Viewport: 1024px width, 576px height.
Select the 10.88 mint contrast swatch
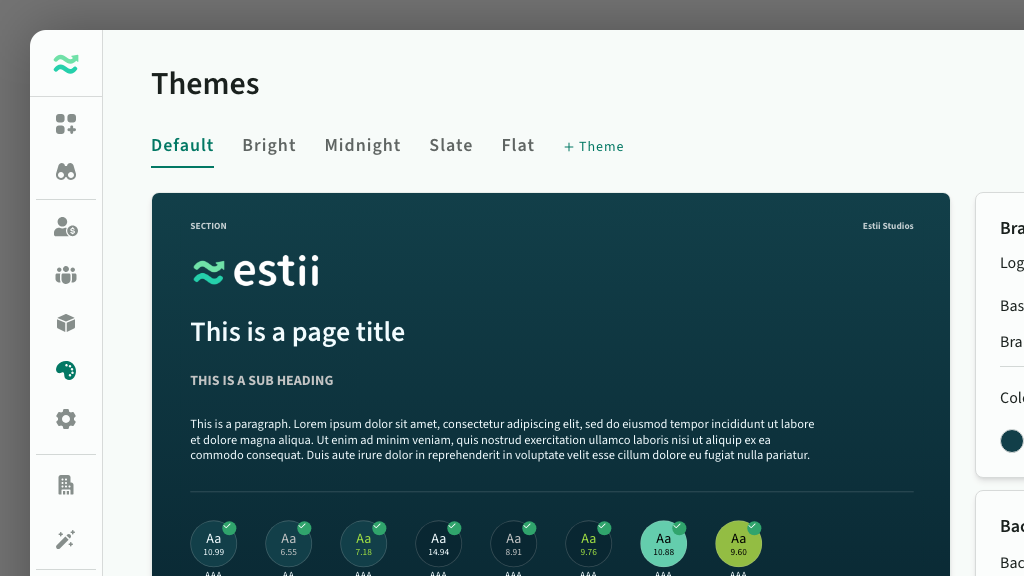[x=663, y=544]
